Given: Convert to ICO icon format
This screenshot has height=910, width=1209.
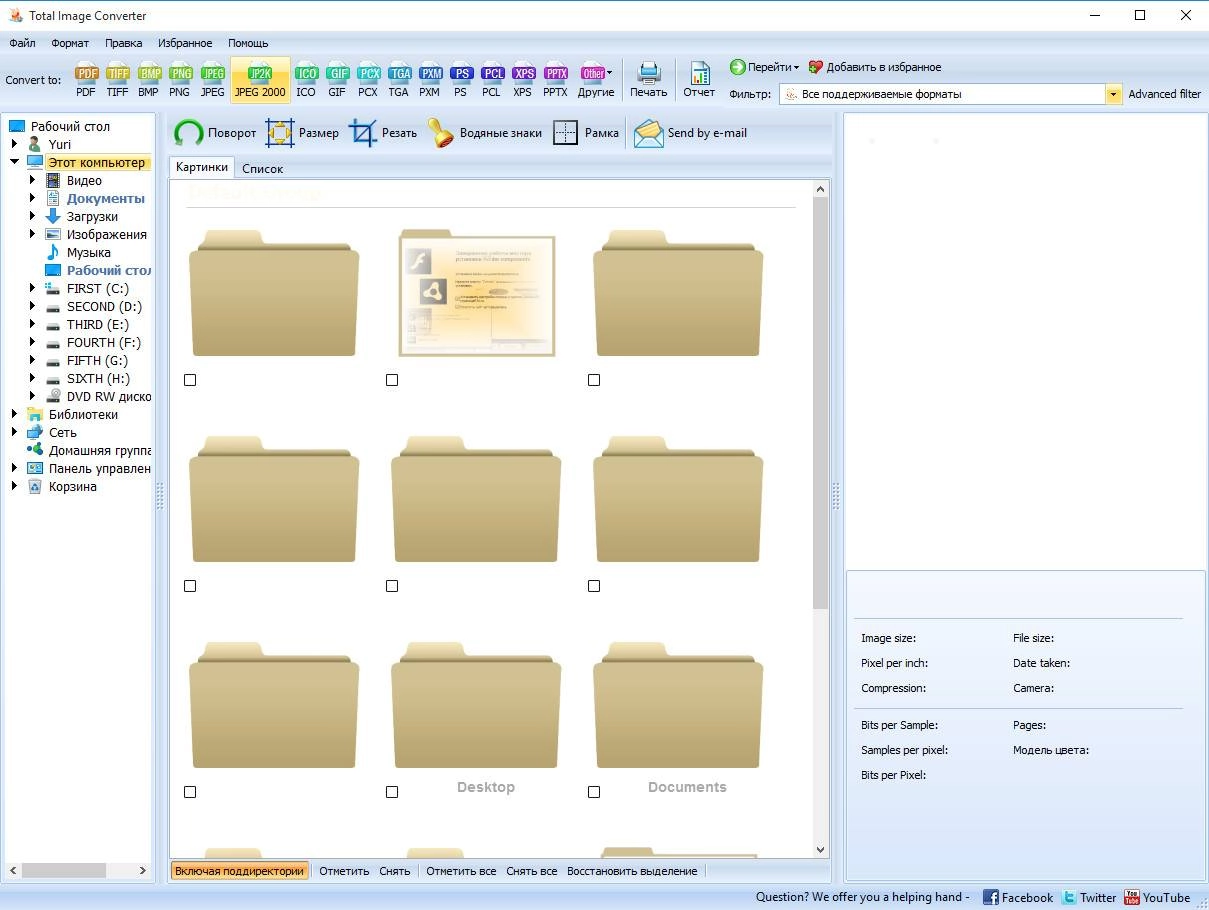Looking at the screenshot, I should (x=306, y=80).
